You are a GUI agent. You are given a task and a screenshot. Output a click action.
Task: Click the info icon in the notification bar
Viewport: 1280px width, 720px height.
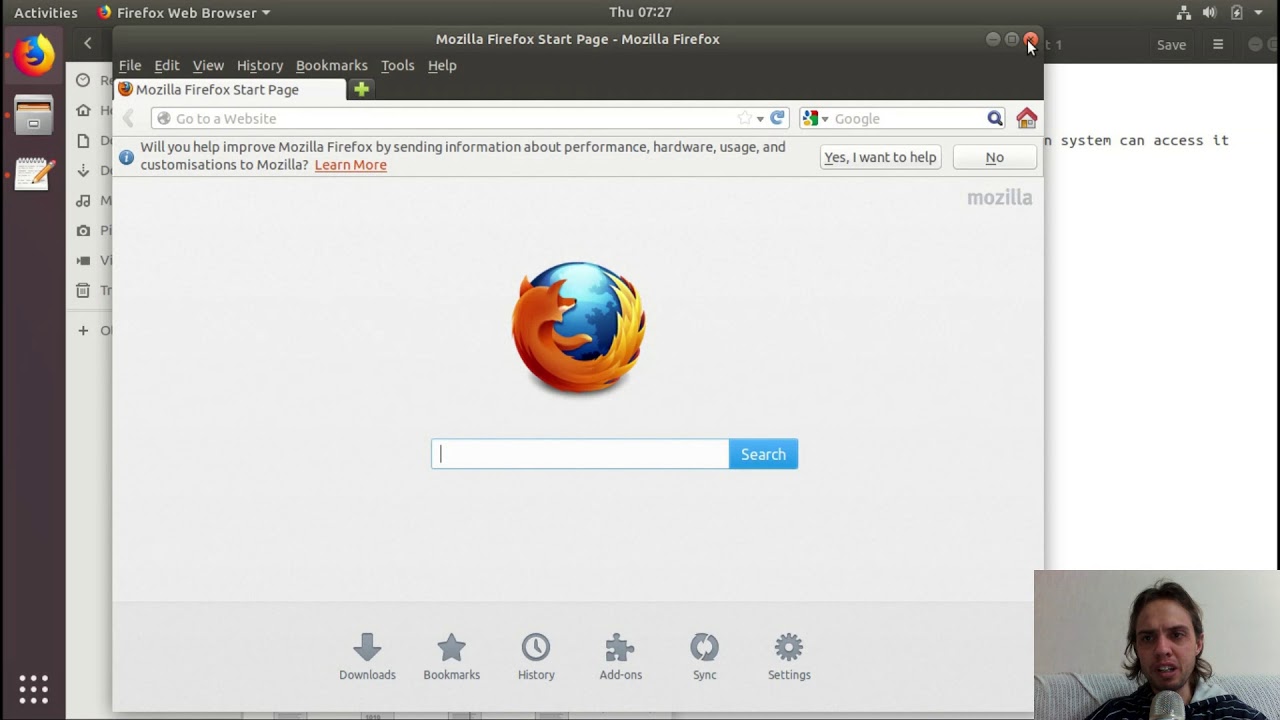pos(126,157)
